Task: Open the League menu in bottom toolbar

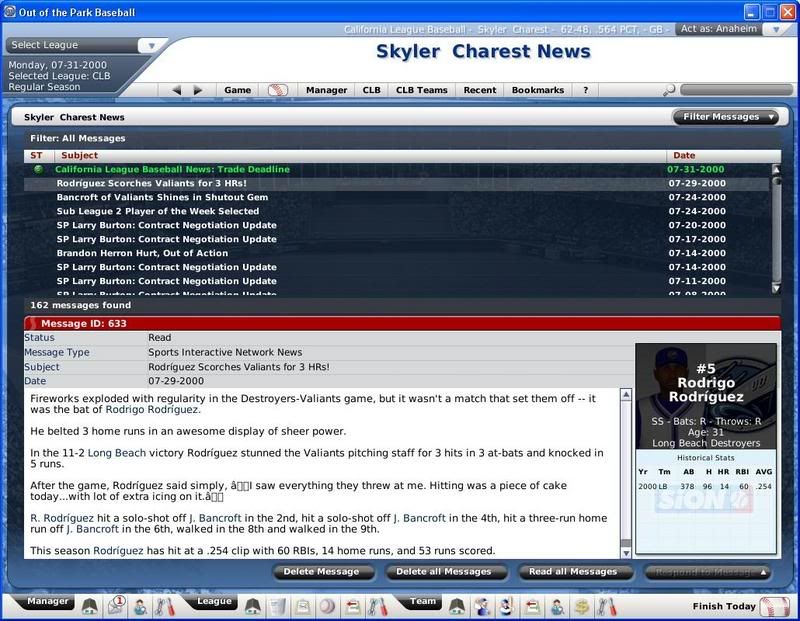Action: click(214, 601)
